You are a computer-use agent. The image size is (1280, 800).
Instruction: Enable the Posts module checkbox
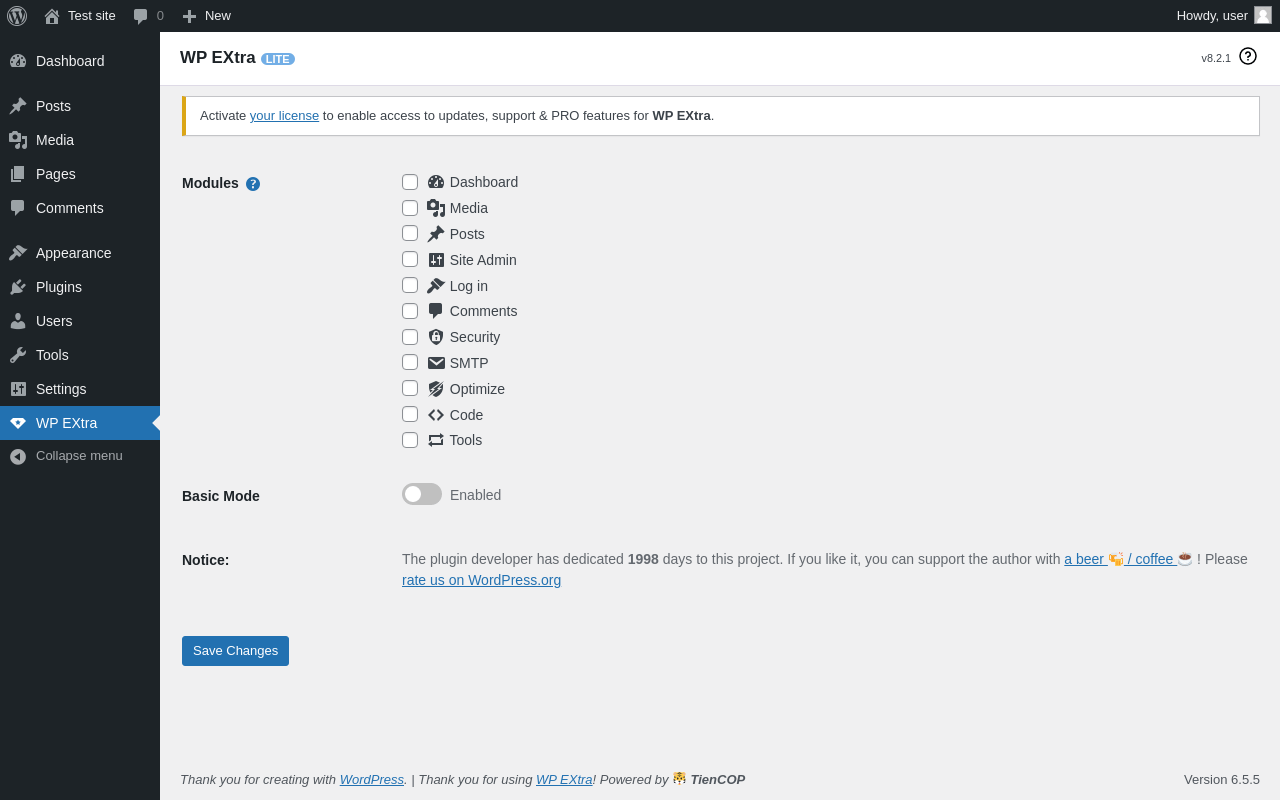(410, 233)
